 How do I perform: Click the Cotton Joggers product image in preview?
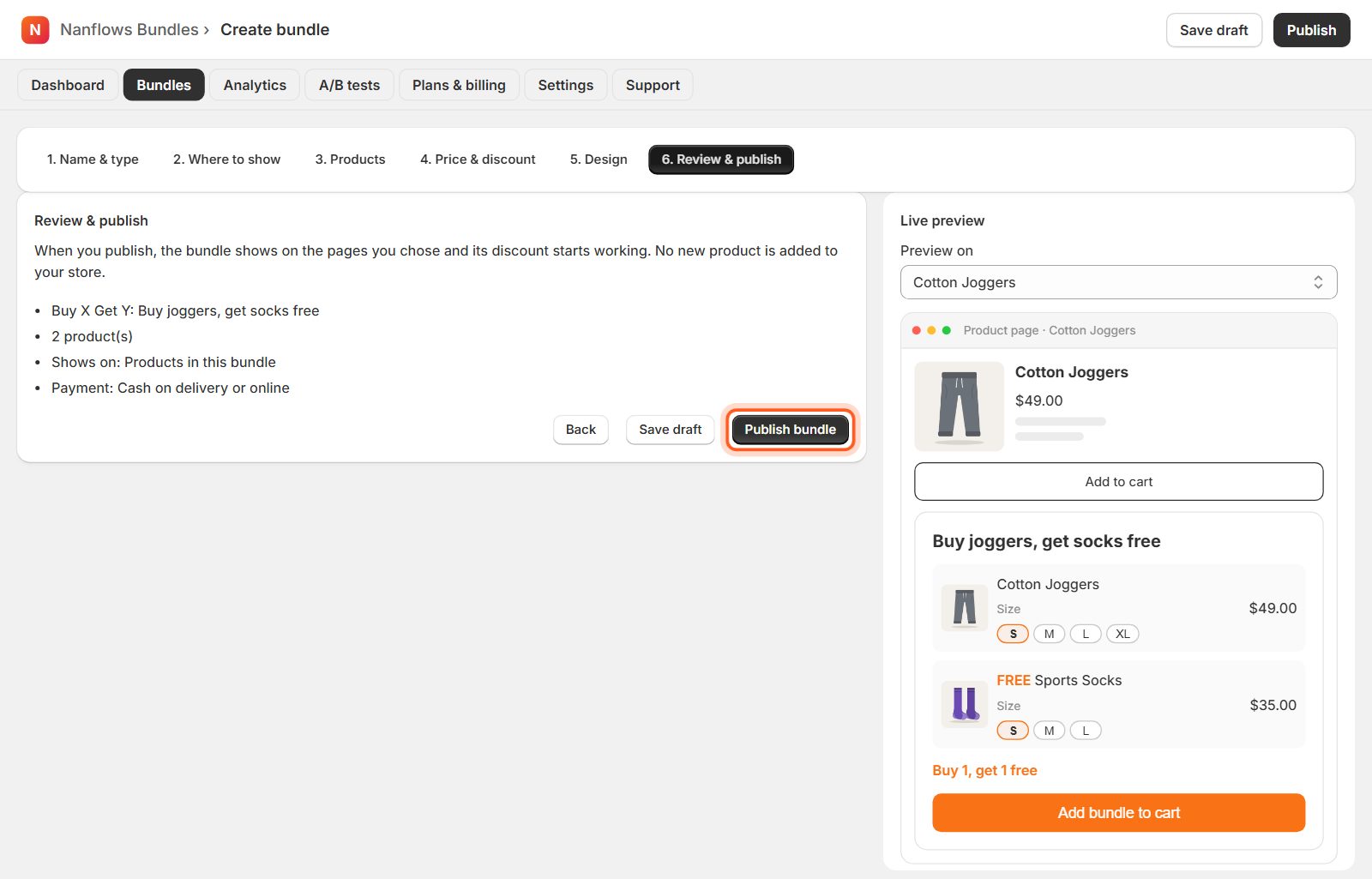959,406
